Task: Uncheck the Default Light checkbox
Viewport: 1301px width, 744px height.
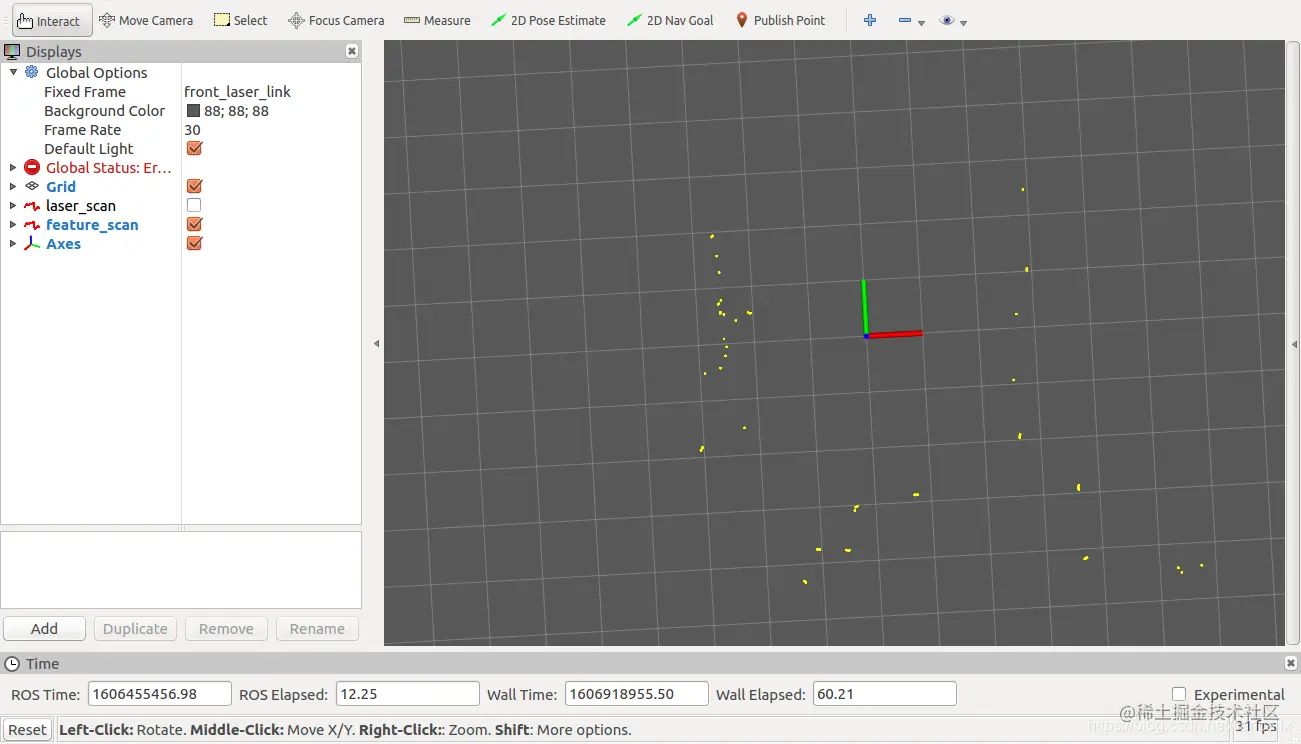Action: coord(194,148)
